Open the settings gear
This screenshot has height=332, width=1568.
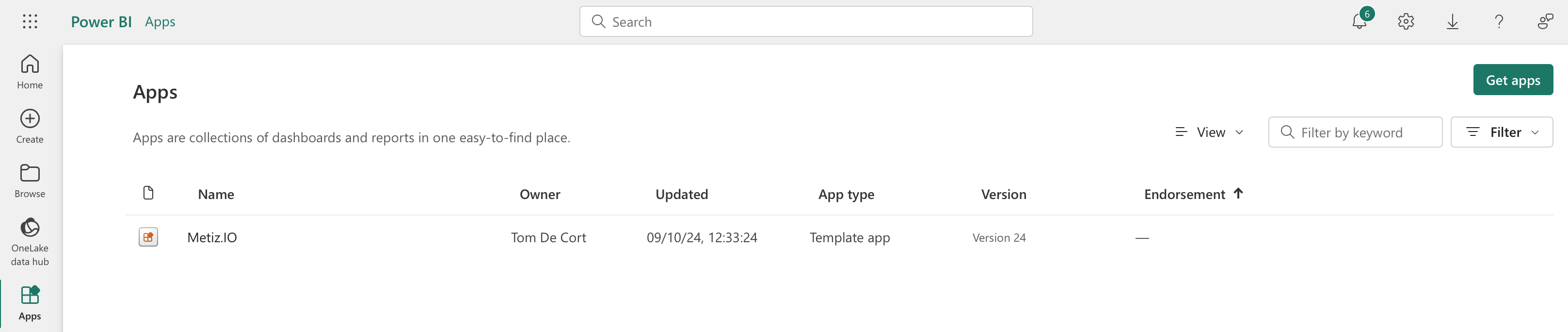point(1406,21)
